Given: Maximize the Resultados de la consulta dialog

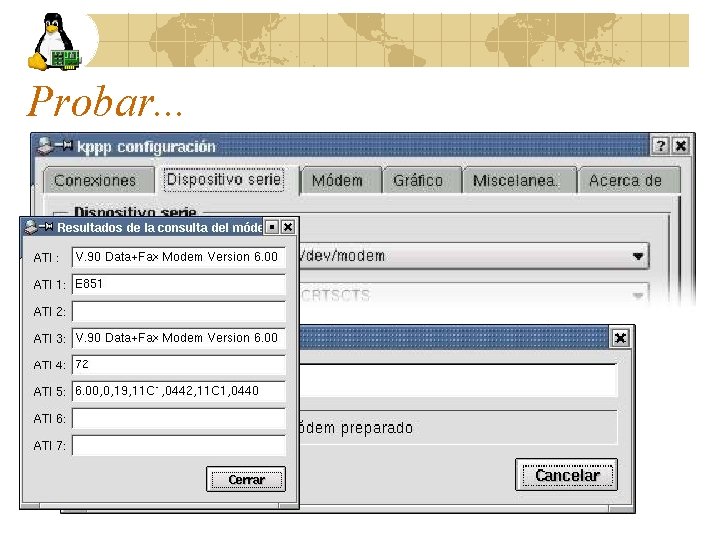Looking at the screenshot, I should coord(272,227).
